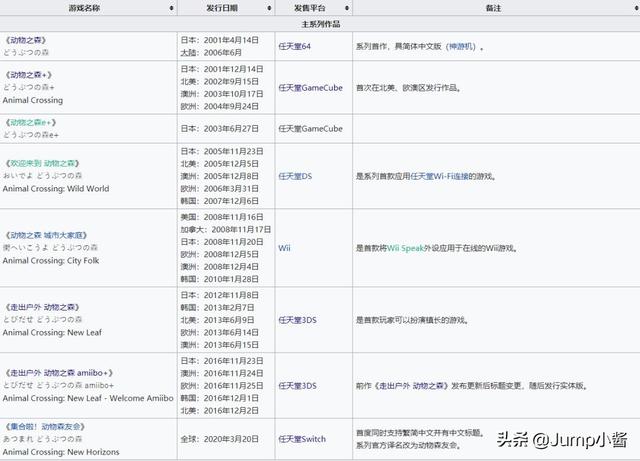This screenshot has height=461, width=640.
Task: Select the remark 是首款玩家可以扮演镇长的游戏。
Action: pos(412,320)
